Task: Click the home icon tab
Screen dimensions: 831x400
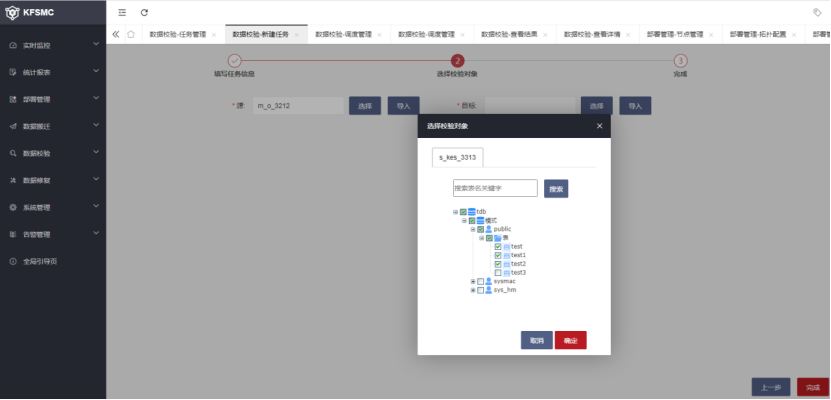Action: tap(131, 34)
